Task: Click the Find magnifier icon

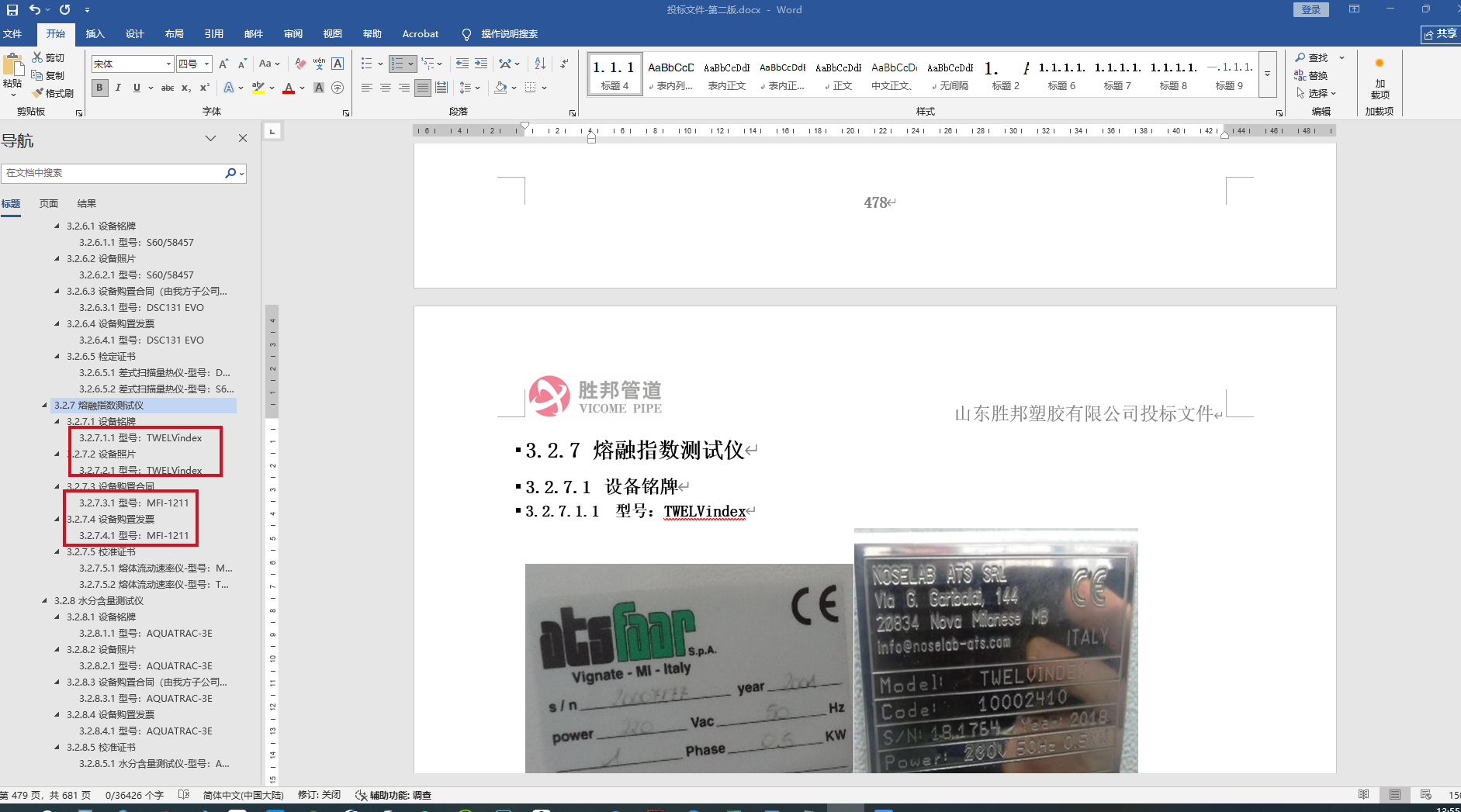Action: pyautogui.click(x=1300, y=57)
